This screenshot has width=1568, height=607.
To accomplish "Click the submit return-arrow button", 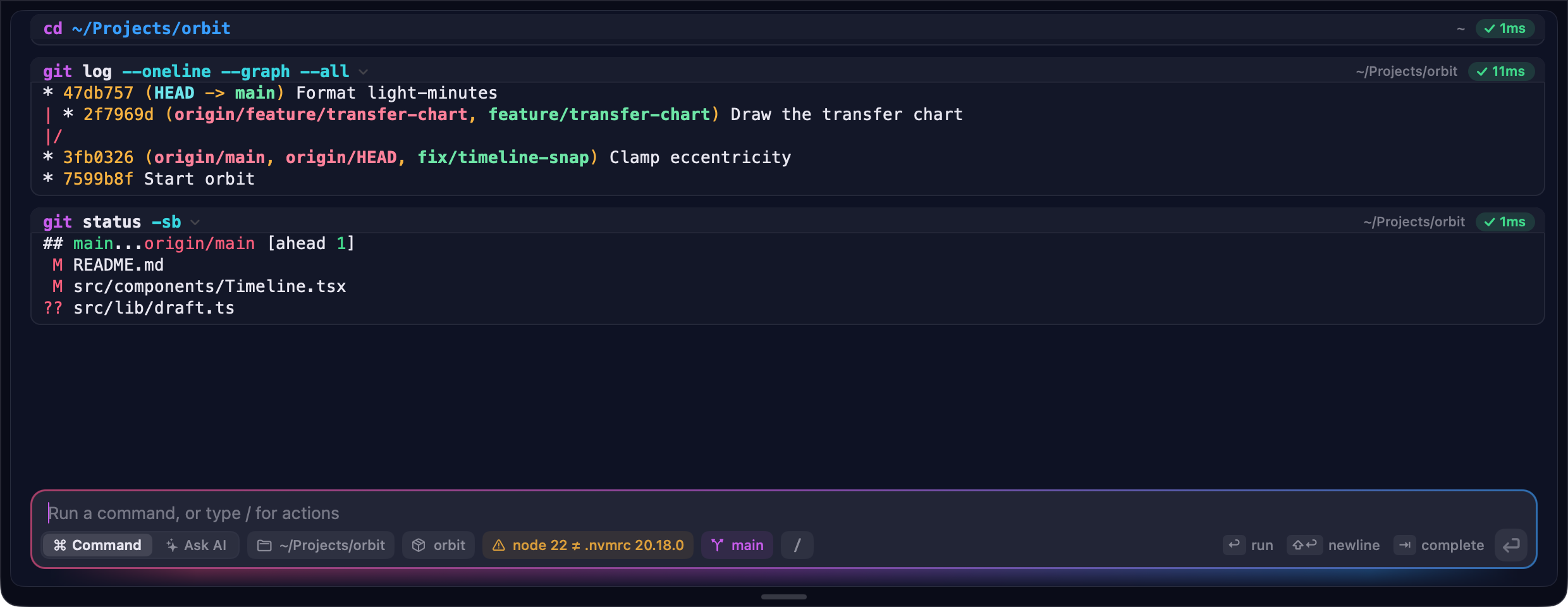I will point(1511,545).
